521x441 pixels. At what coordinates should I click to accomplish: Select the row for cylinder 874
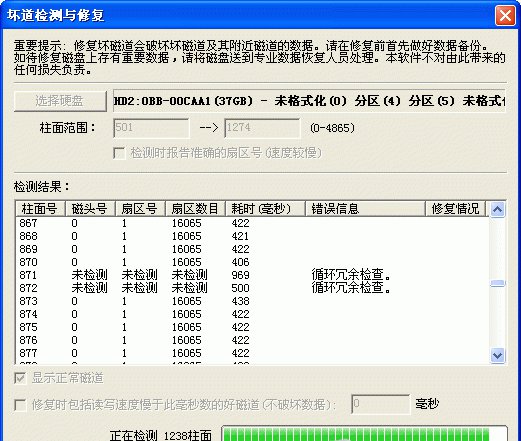tap(252, 314)
